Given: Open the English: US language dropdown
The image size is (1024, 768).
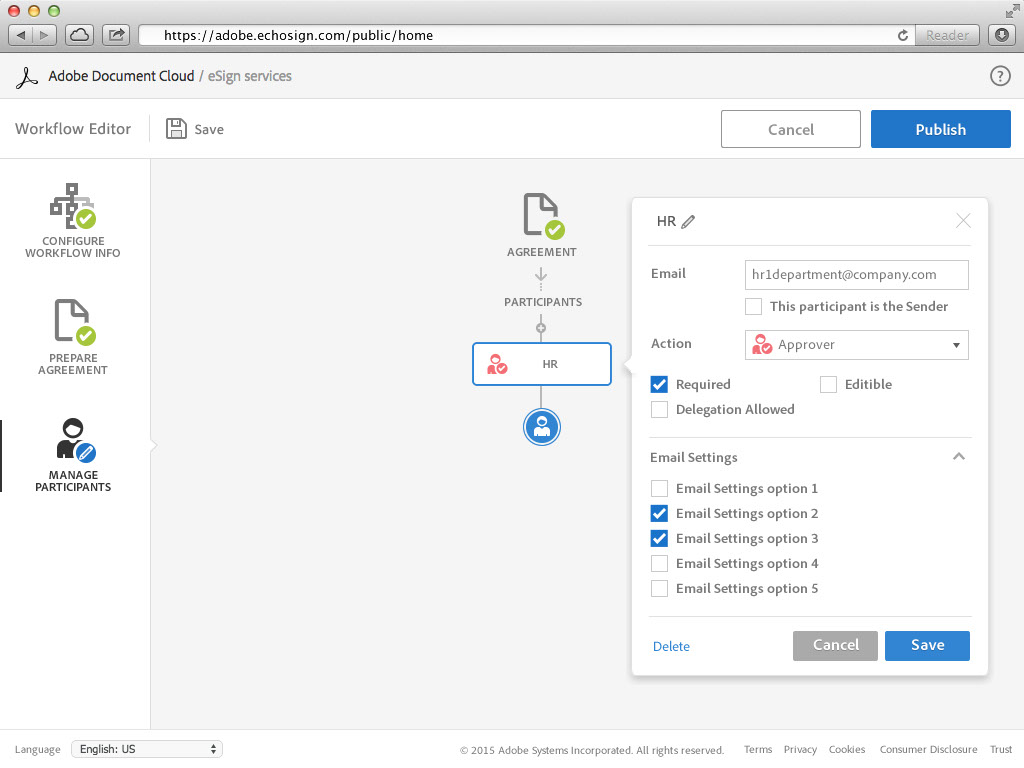Looking at the screenshot, I should 147,749.
